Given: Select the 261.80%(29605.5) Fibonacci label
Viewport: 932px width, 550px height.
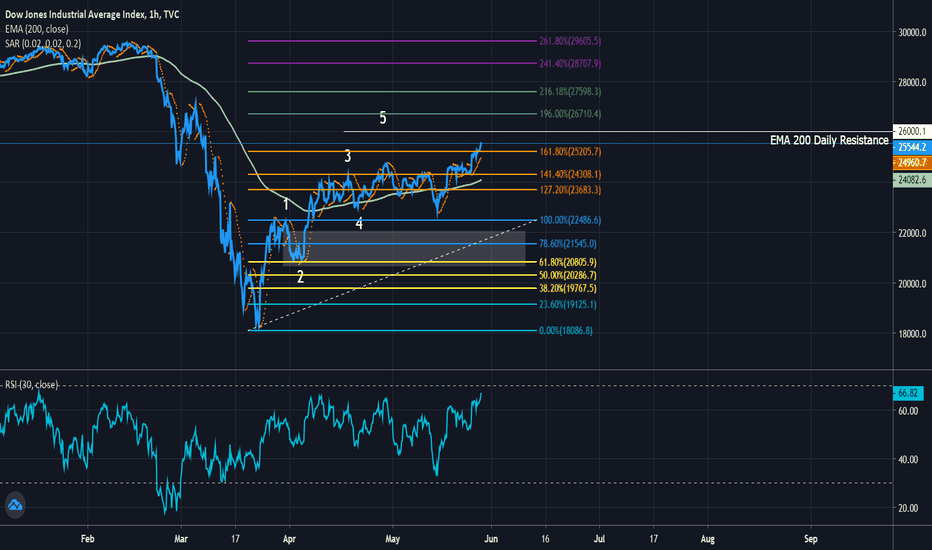Looking at the screenshot, I should (x=570, y=41).
